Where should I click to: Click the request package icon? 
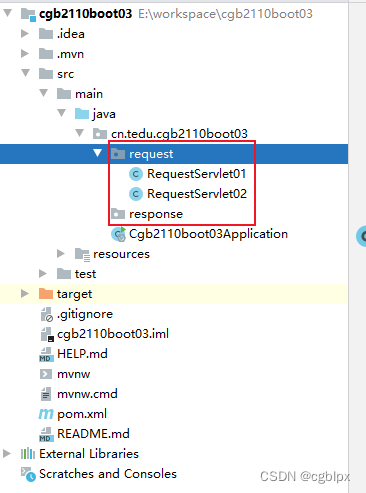click(118, 154)
